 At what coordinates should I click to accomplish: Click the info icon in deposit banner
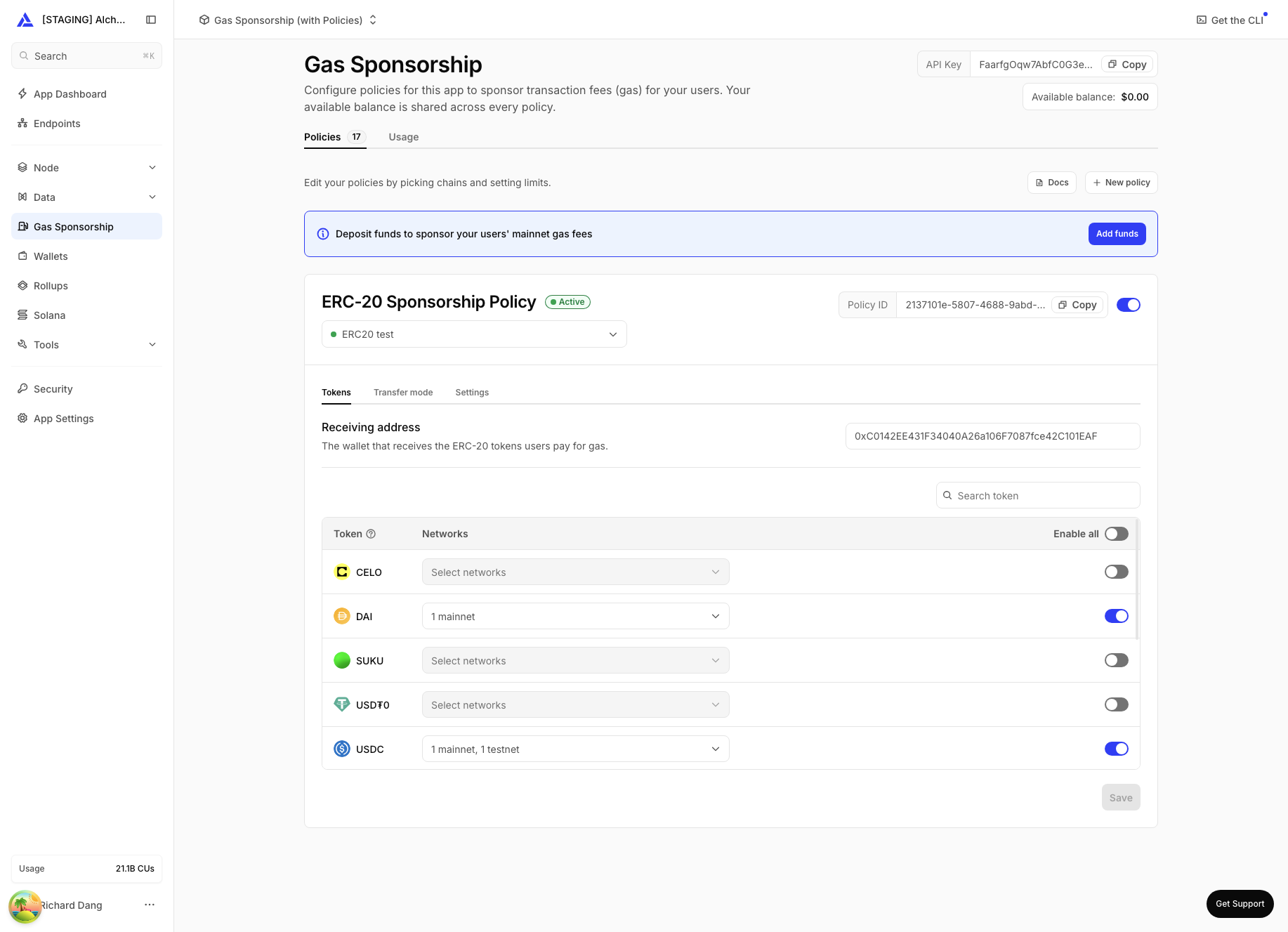pyautogui.click(x=323, y=234)
